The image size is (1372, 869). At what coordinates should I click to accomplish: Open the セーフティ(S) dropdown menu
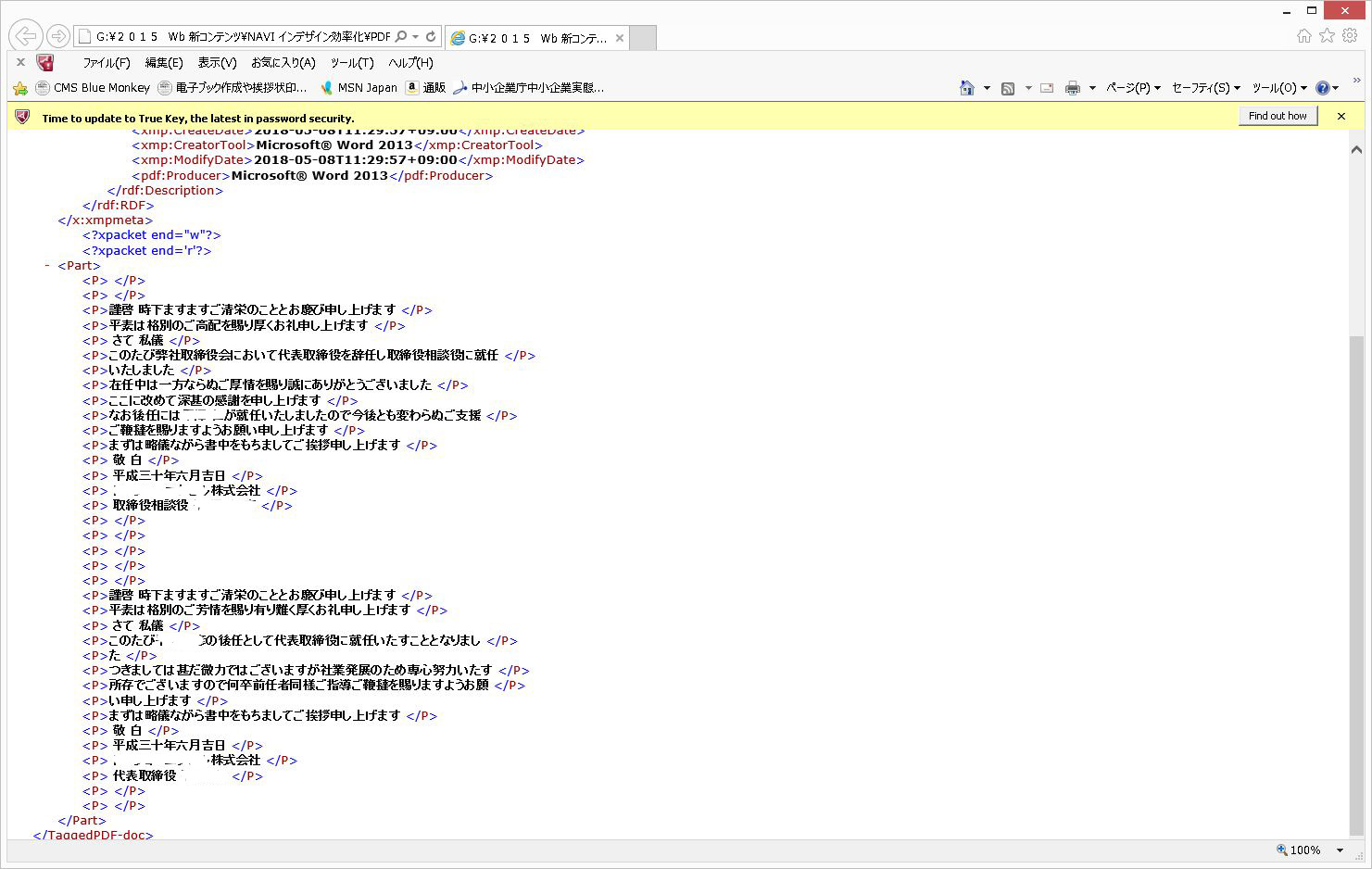point(1205,88)
